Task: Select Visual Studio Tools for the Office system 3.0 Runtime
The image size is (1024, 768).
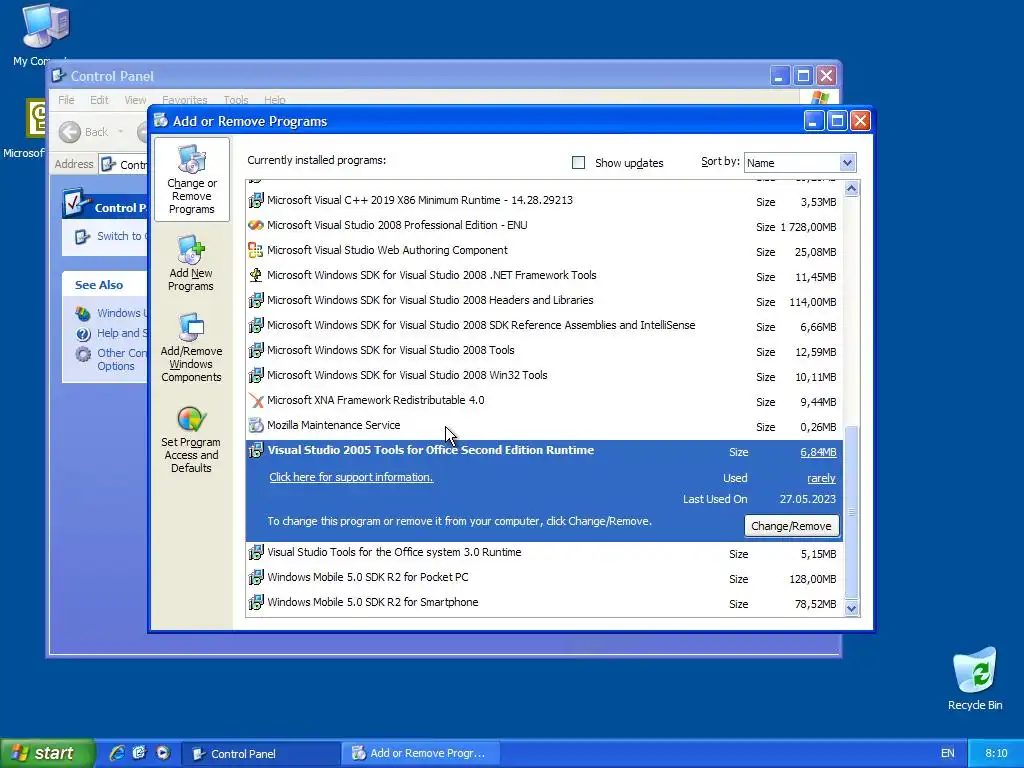Action: pos(544,552)
